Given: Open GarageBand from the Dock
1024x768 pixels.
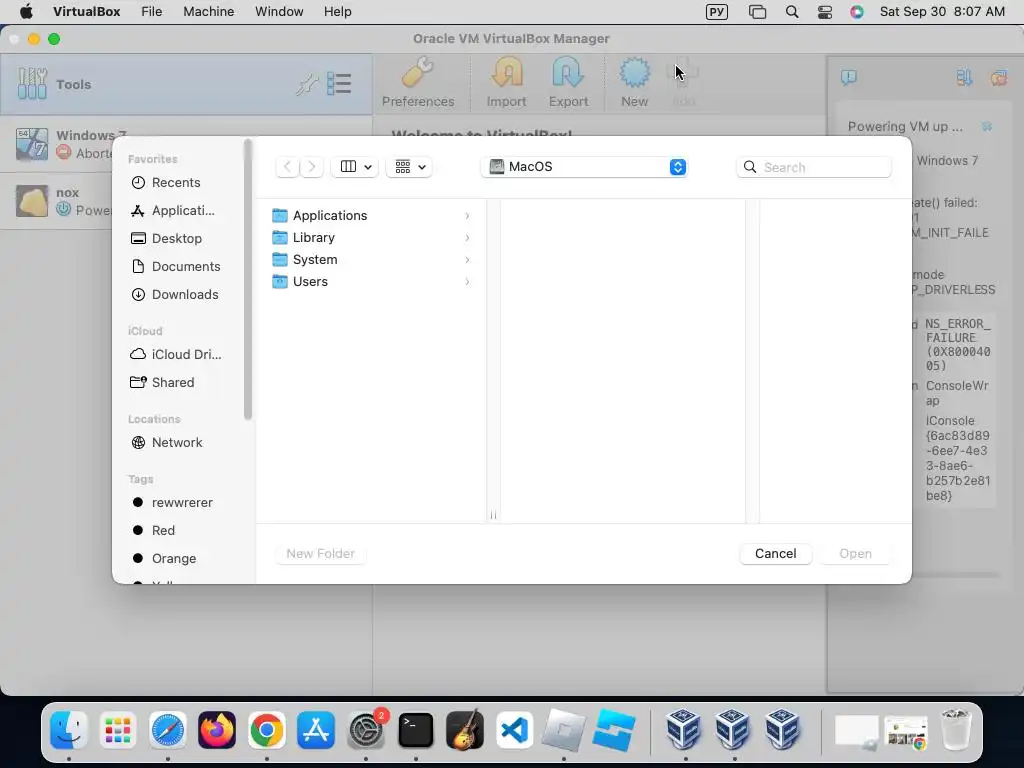Looking at the screenshot, I should pyautogui.click(x=465, y=729).
